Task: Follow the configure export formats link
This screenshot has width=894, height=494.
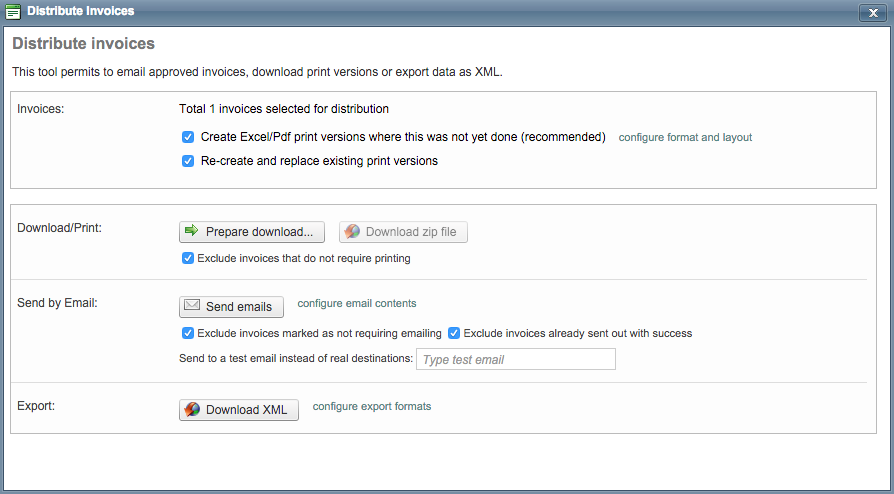Action: (372, 406)
